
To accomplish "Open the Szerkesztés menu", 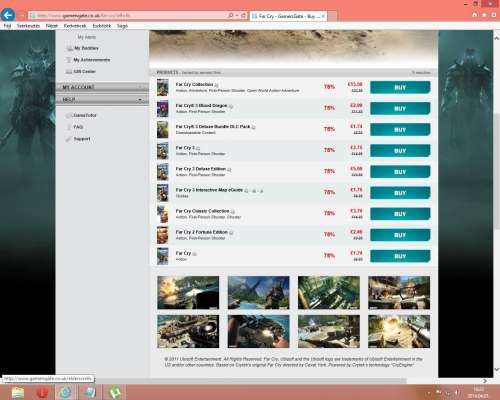I will tap(28, 26).
